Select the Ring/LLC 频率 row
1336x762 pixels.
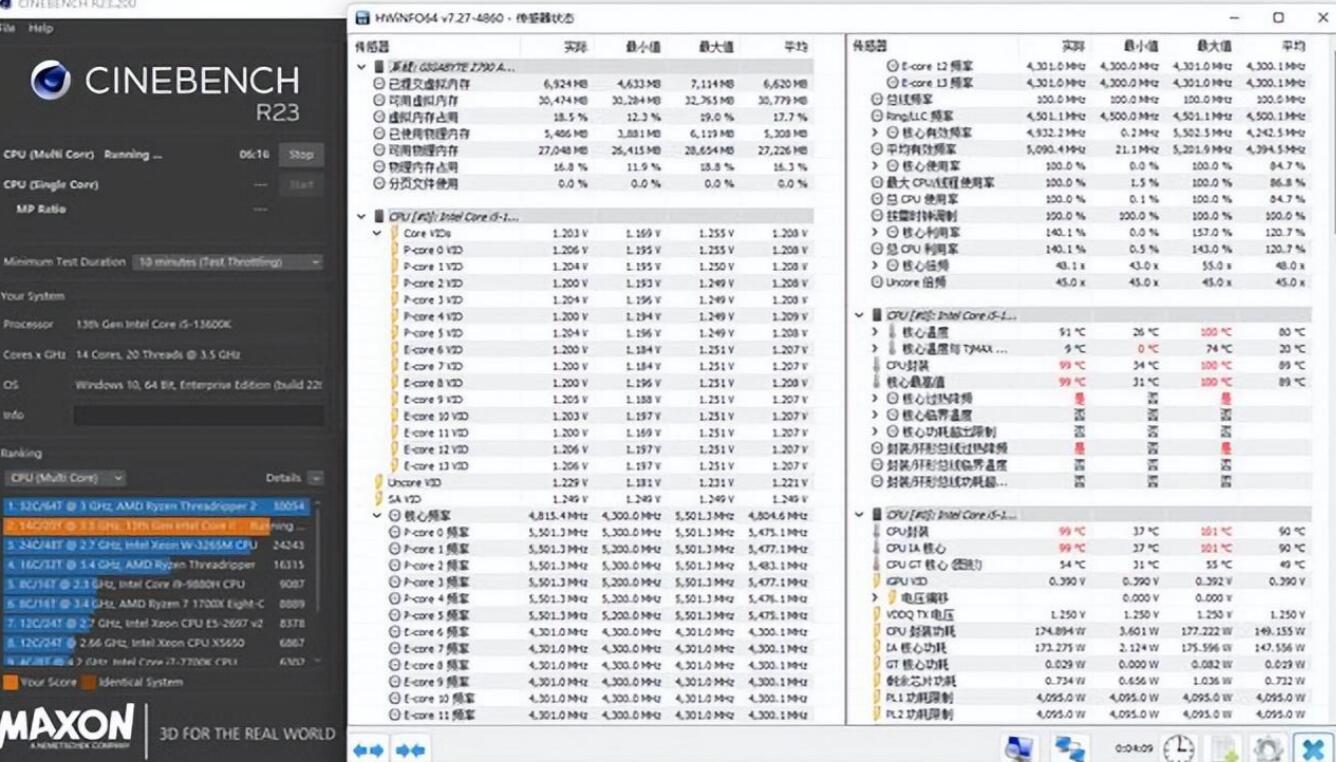point(1089,116)
